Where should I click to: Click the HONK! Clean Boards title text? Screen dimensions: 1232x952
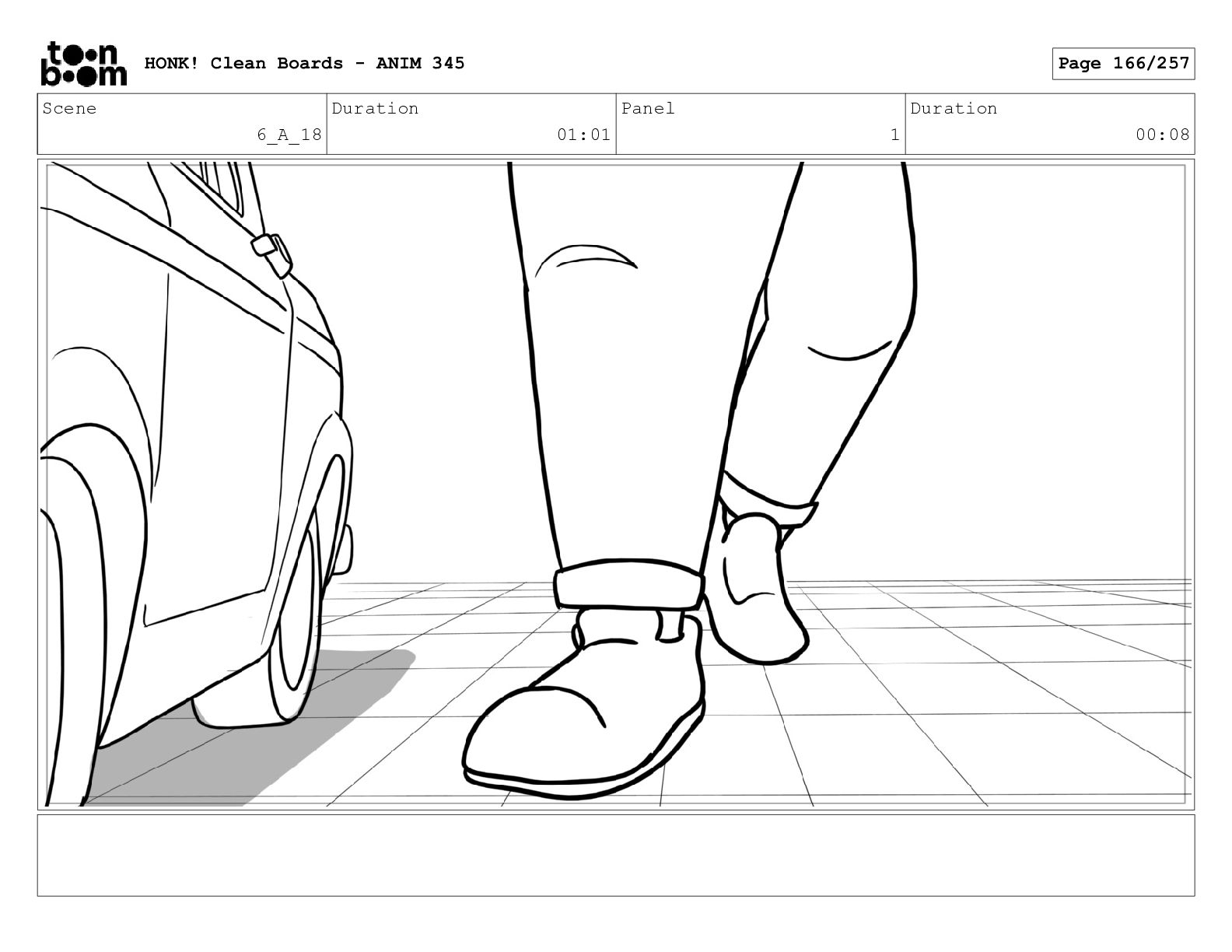[x=304, y=63]
